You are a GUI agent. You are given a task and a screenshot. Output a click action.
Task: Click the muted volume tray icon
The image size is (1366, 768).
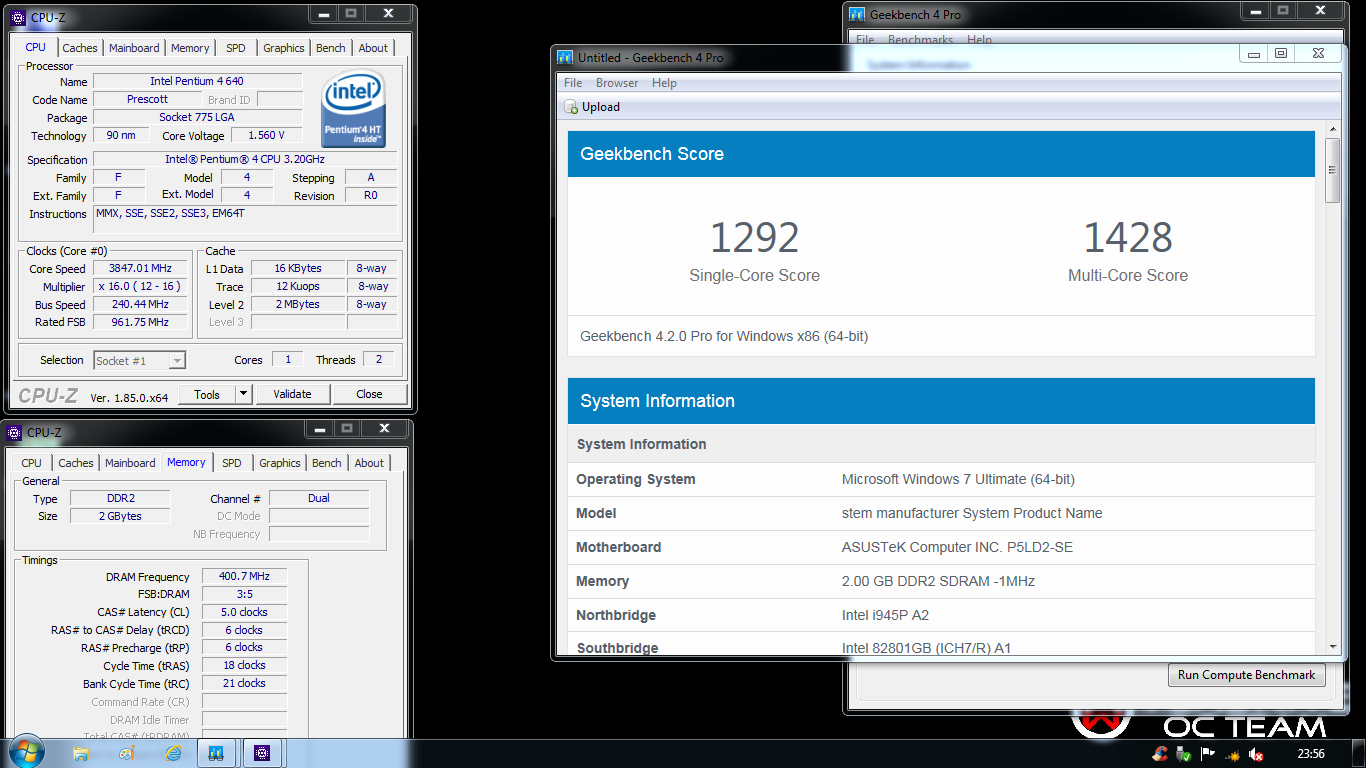click(1256, 754)
